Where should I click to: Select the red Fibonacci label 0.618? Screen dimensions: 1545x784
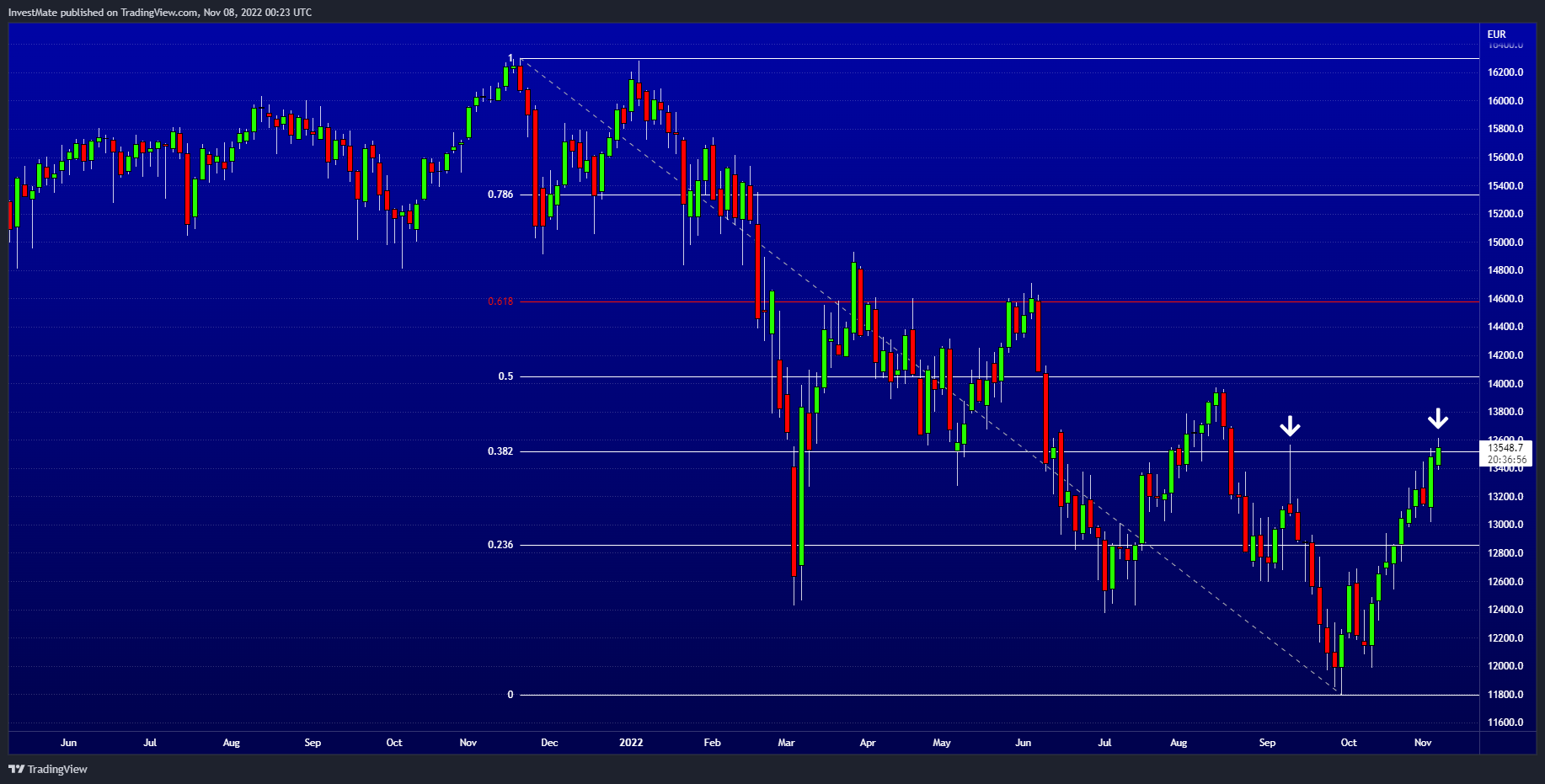(500, 301)
